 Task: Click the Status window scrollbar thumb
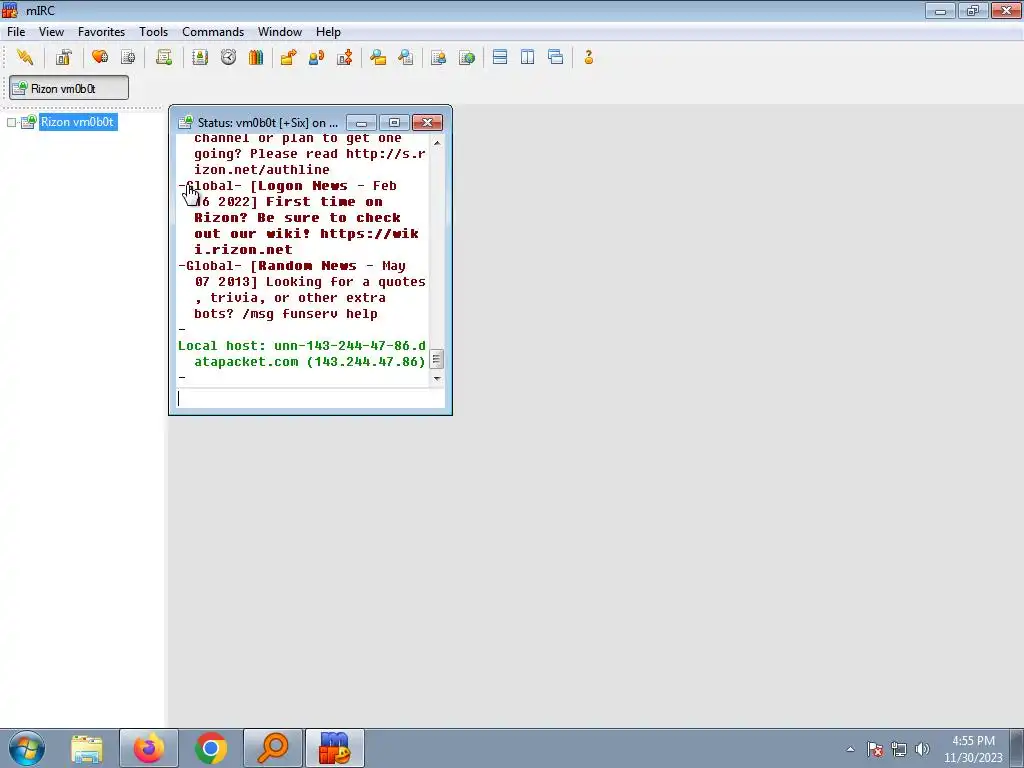point(437,359)
